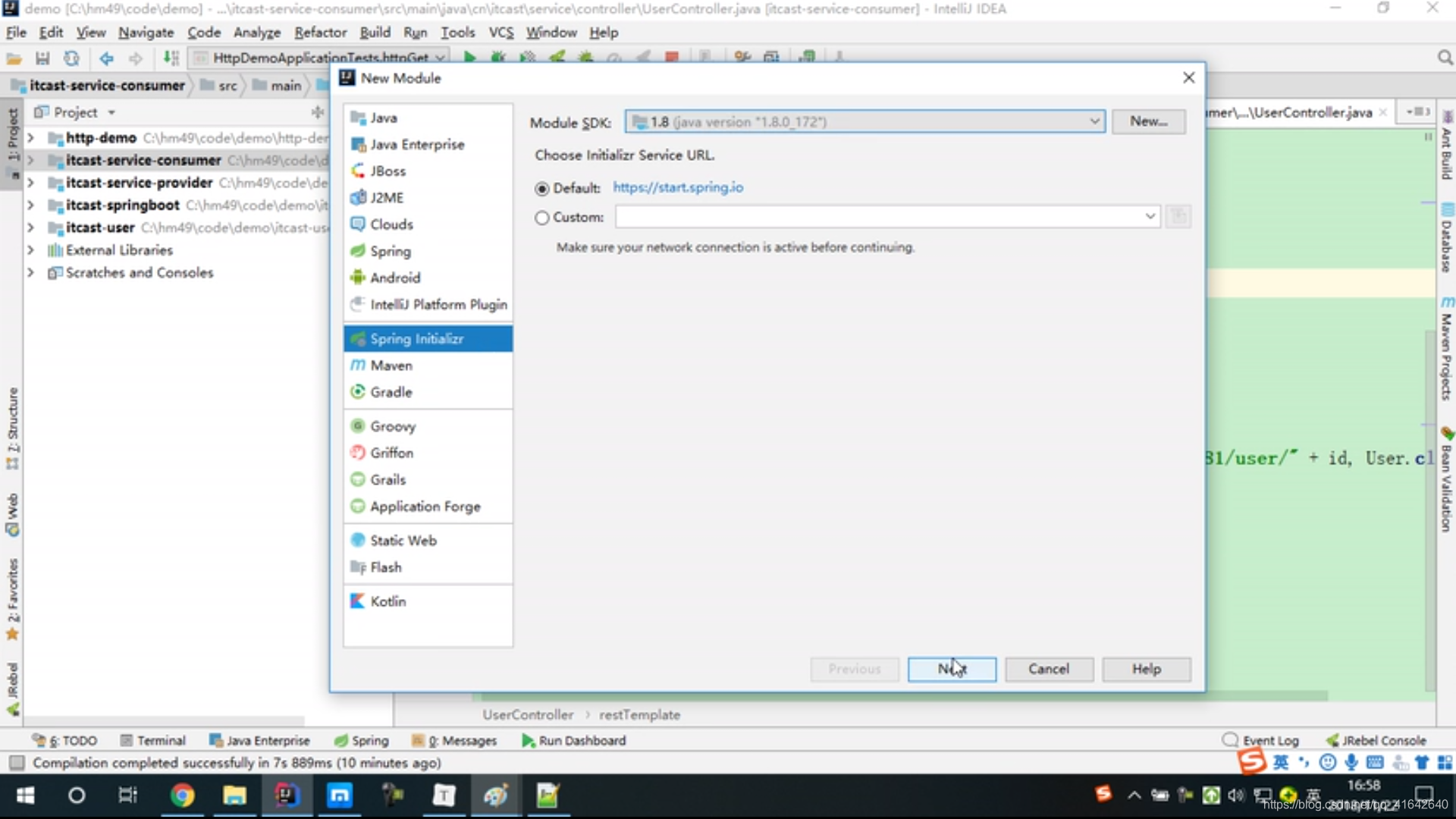
Task: Expand Scratches and Consoles node
Action: pyautogui.click(x=30, y=272)
